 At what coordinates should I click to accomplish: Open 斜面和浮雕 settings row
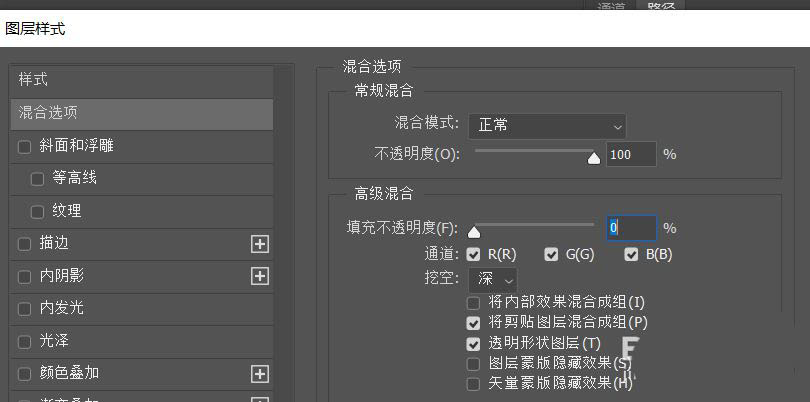[142, 147]
